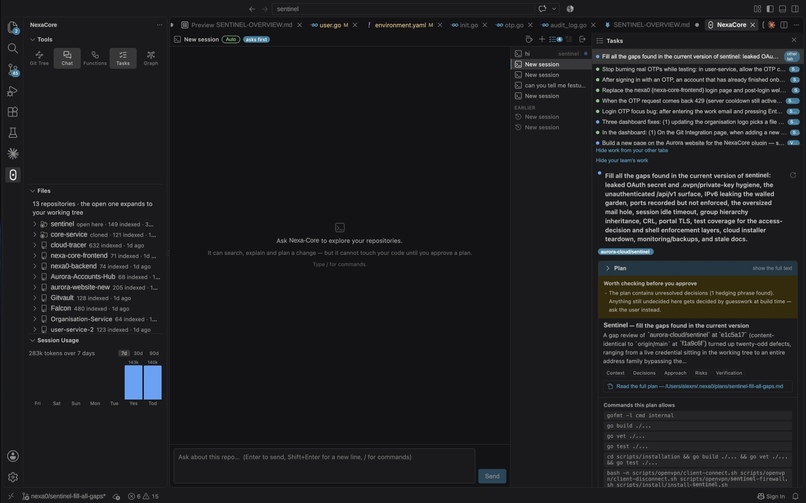Click the sentinel command center search box
This screenshot has width=806, height=503.
404,9
